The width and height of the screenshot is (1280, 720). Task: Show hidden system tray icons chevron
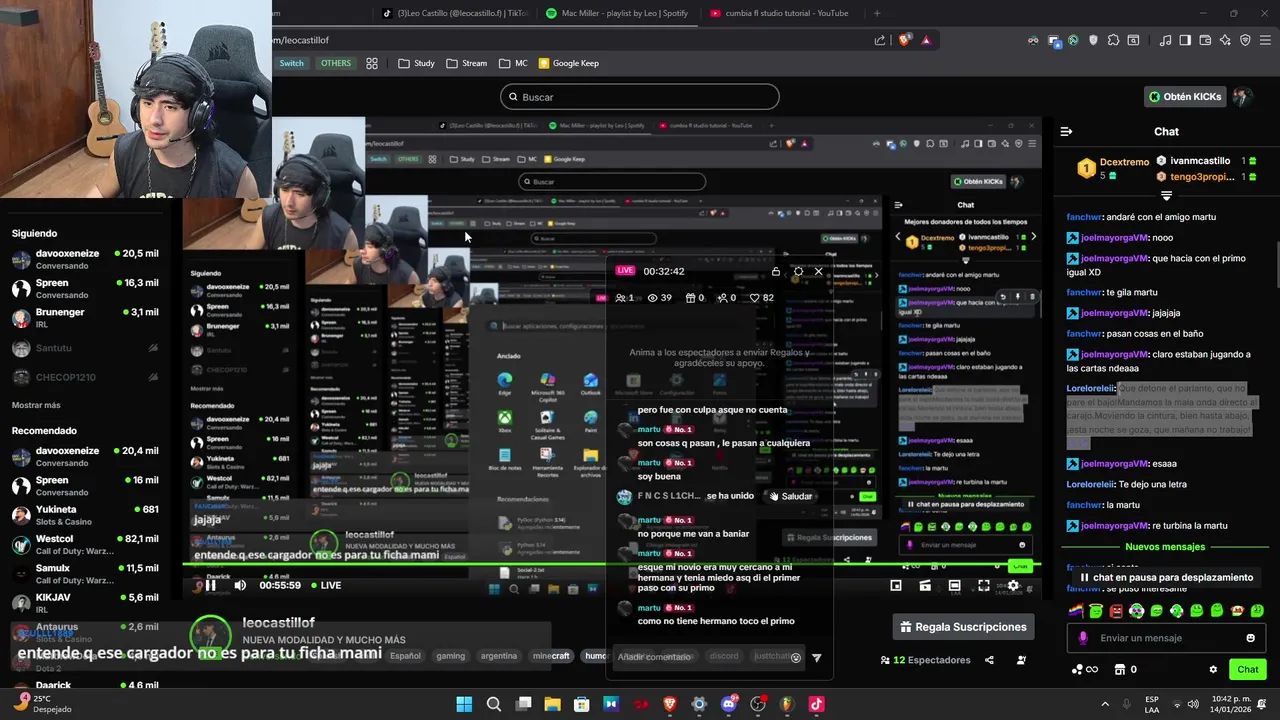point(1105,704)
